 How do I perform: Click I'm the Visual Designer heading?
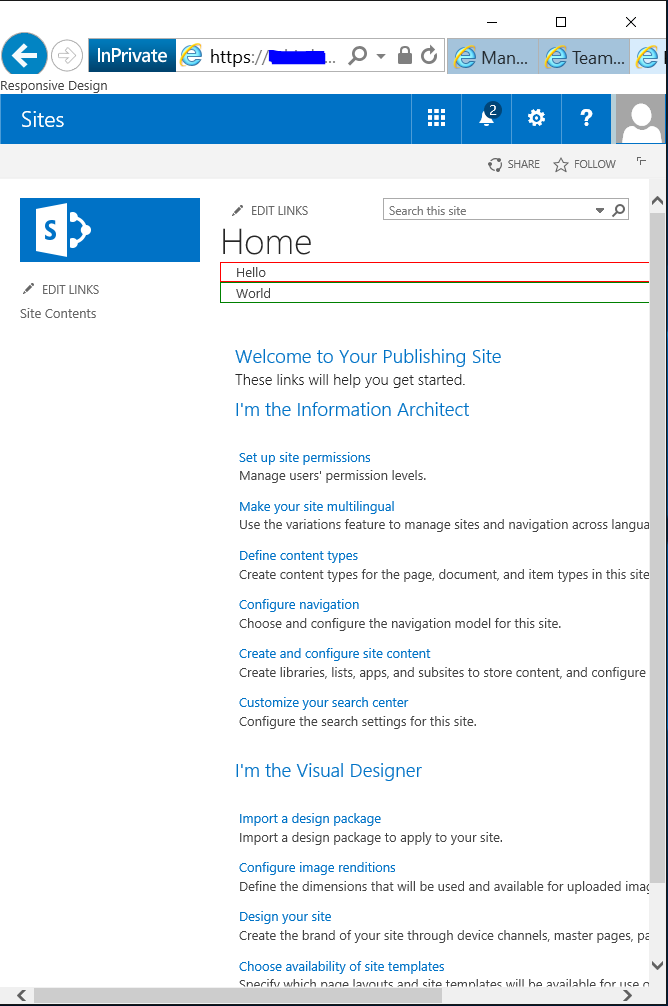coord(329,771)
